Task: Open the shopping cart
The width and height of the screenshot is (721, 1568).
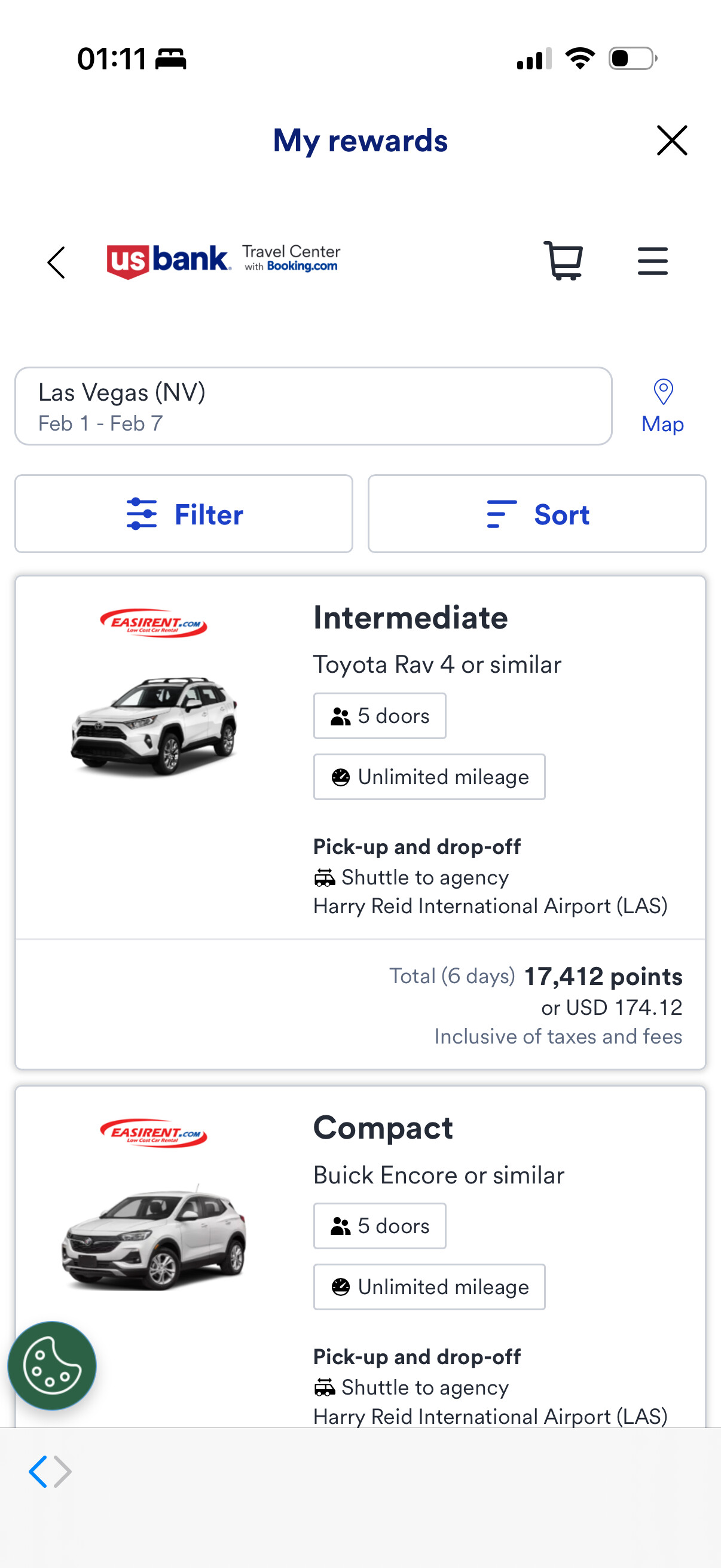Action: (x=563, y=262)
